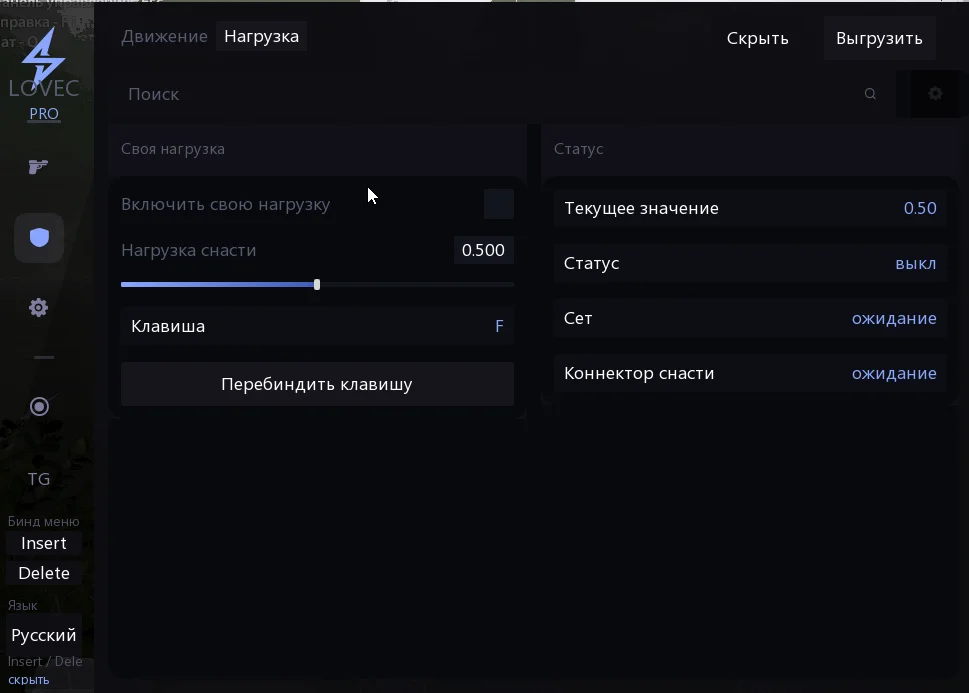Image resolution: width=969 pixels, height=693 pixels.
Task: Click the скрыть link at the bottom left
Action: coord(28,679)
